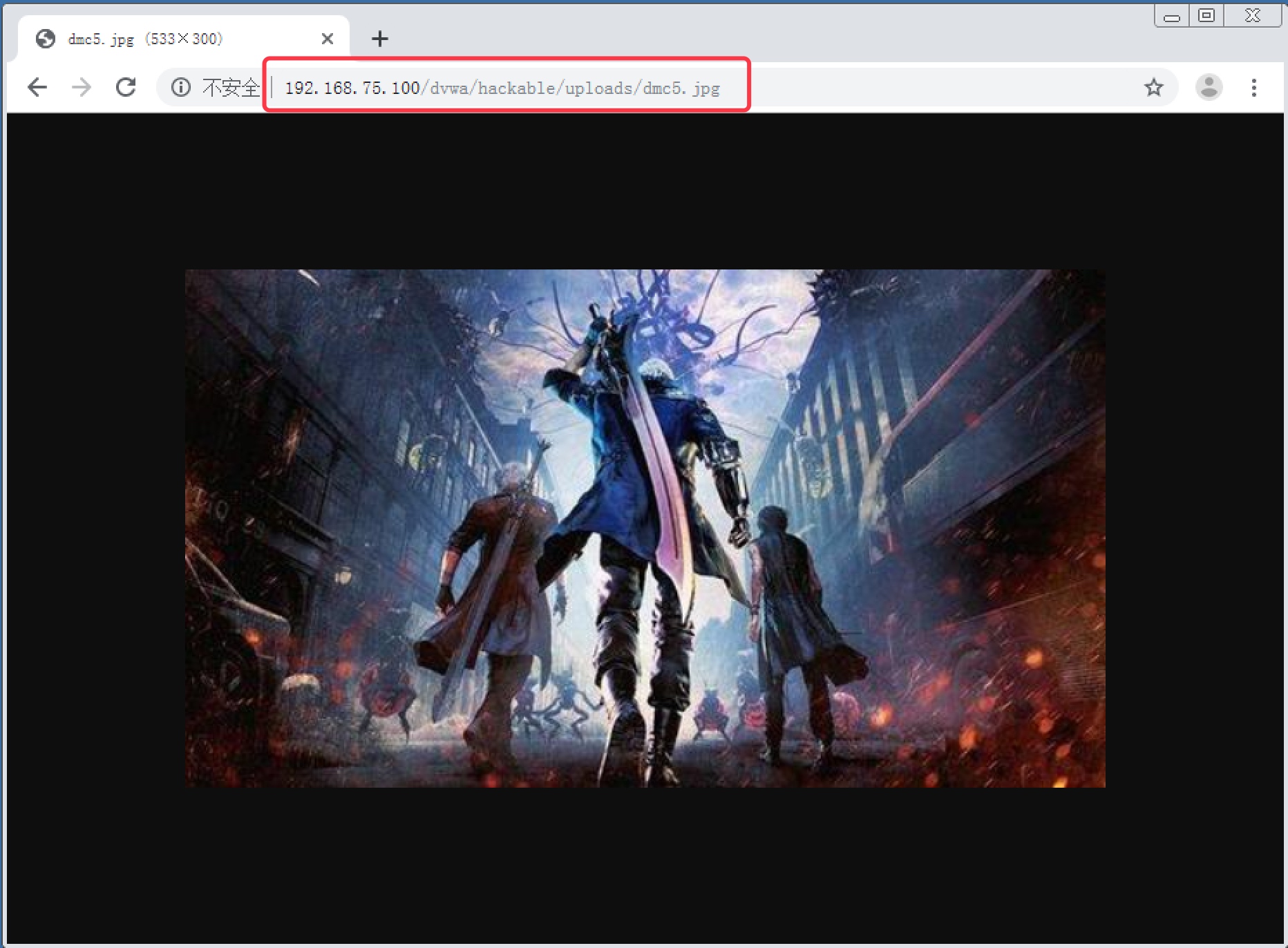
Task: Close the browser window
Action: 1253,15
